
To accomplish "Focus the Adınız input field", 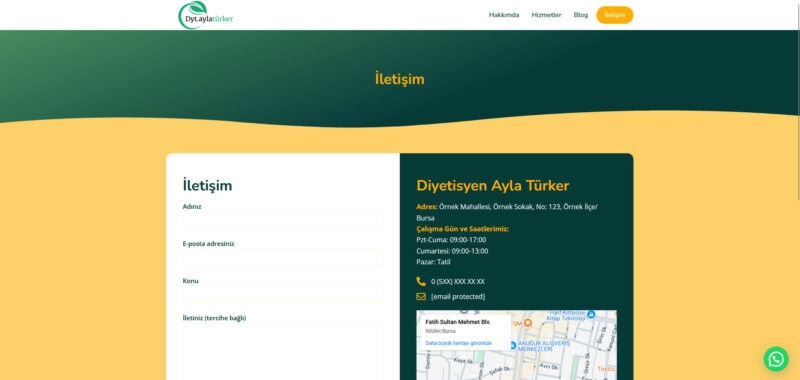I will click(x=282, y=220).
